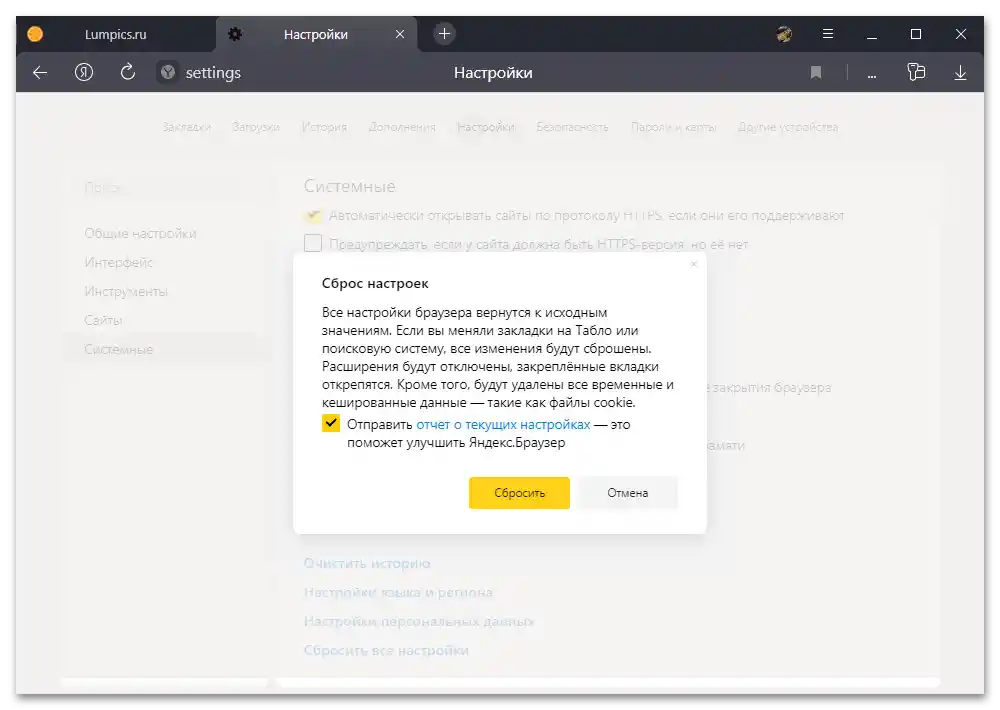Open the side panel icon in the toolbar
The width and height of the screenshot is (1000, 710).
916,72
